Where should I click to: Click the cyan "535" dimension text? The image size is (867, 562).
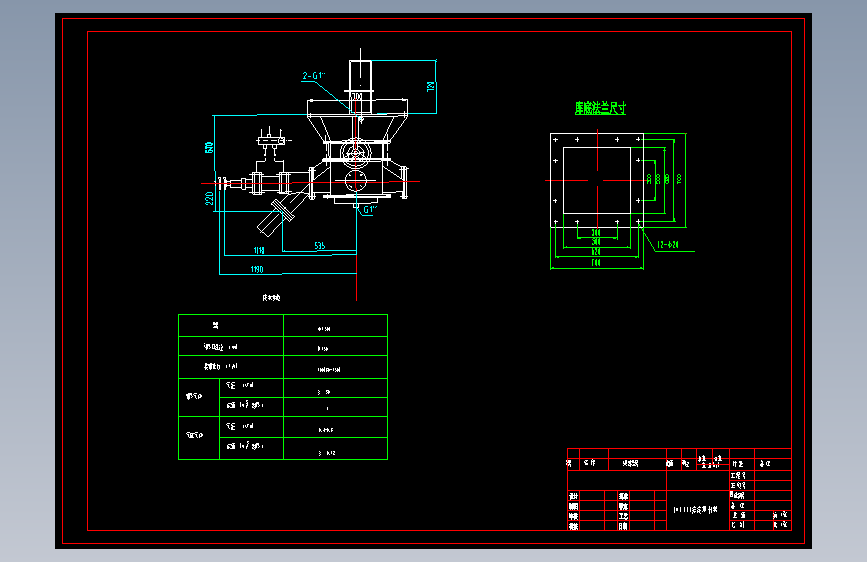tap(320, 246)
